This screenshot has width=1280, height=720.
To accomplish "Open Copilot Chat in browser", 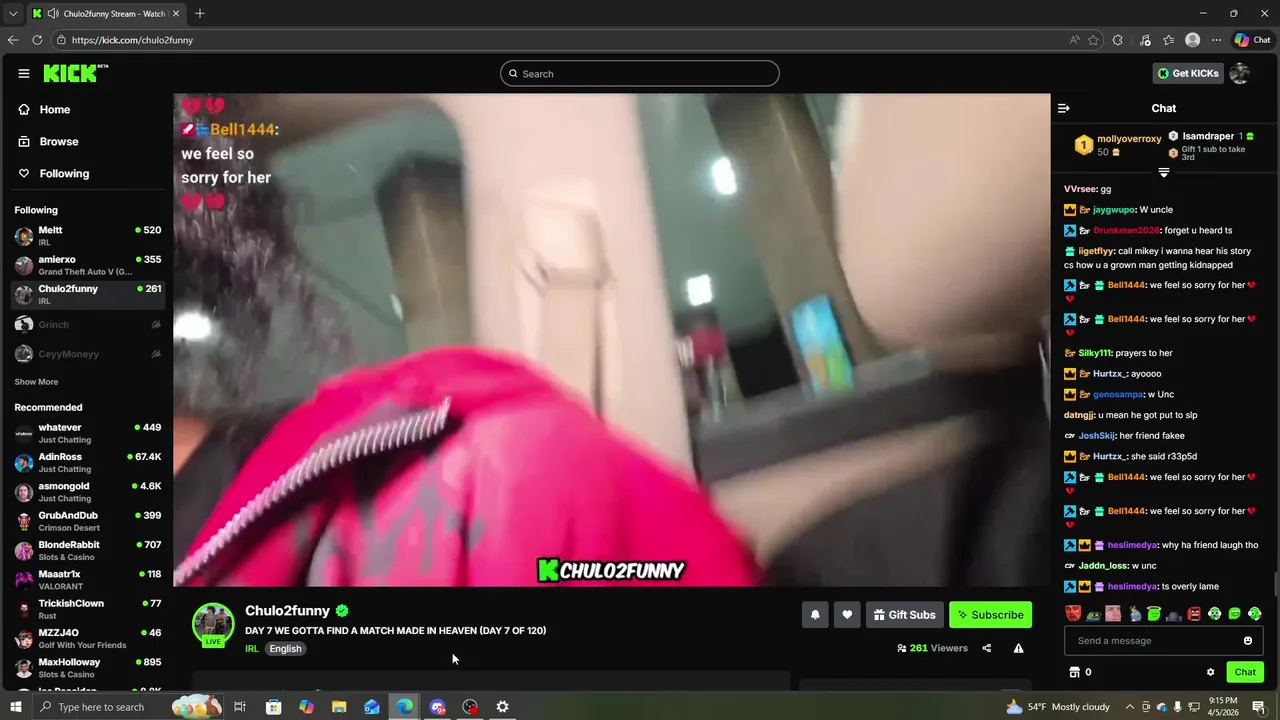I will 1253,40.
